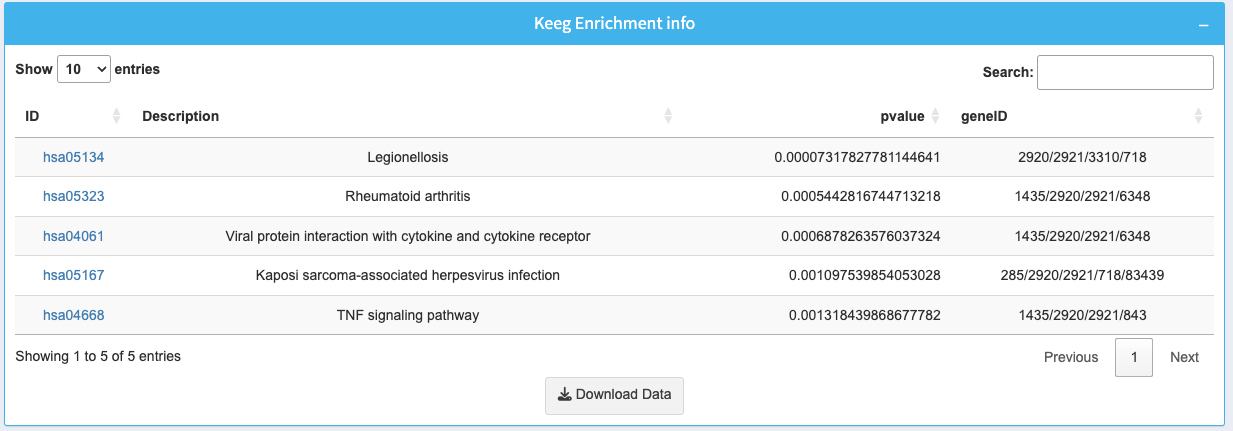
Task: Open the hsa04668 pathway link
Action: pos(73,315)
